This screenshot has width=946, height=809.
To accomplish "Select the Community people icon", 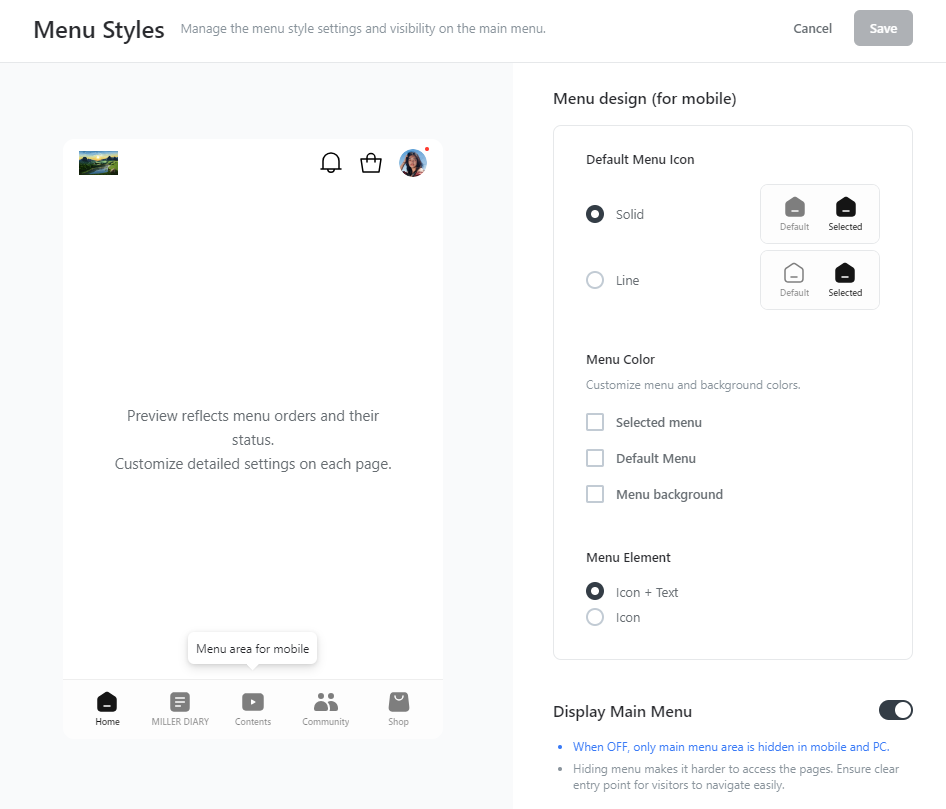I will (326, 702).
